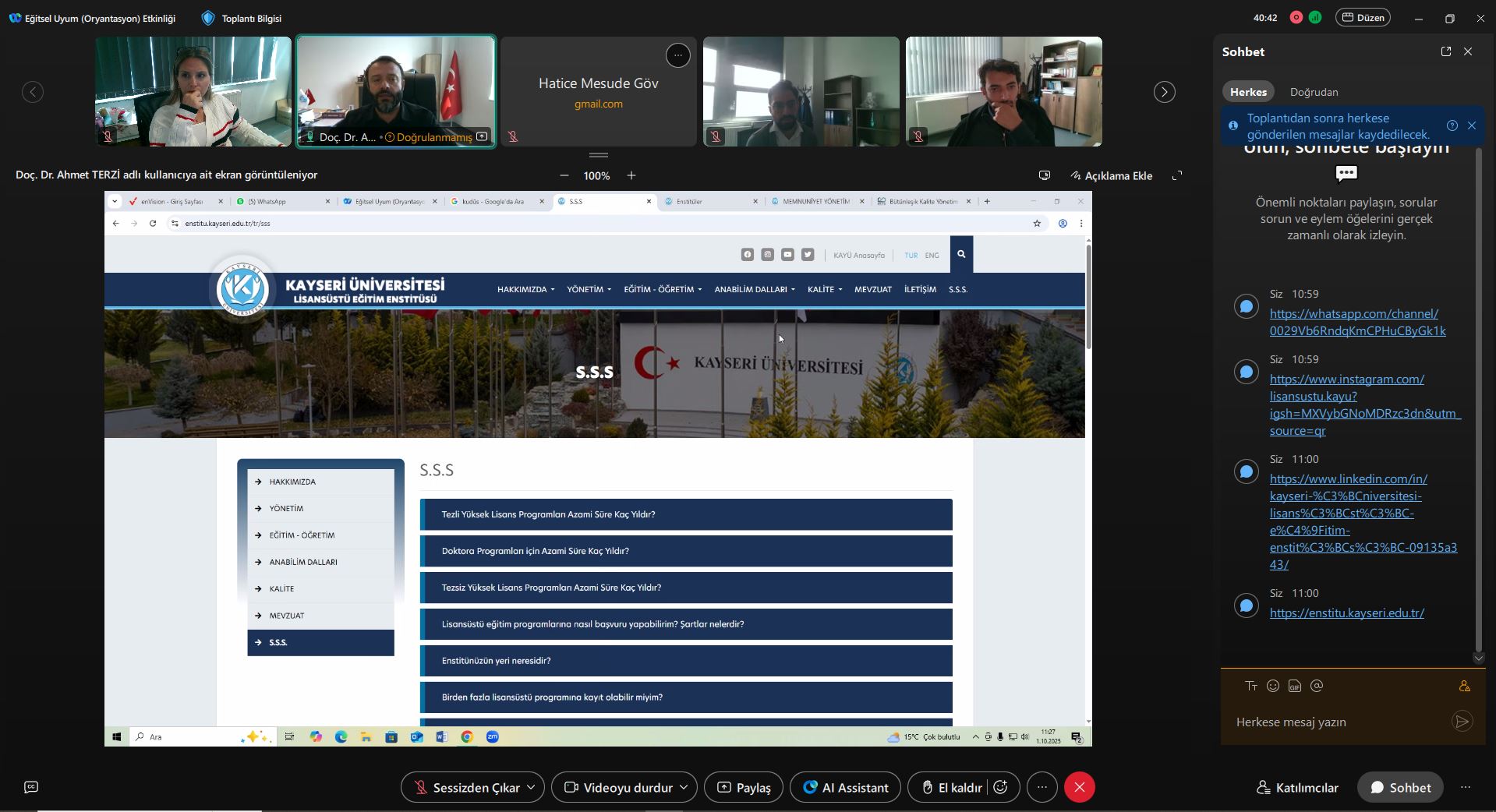This screenshot has width=1496, height=812.
Task: Open the enstitu.kayseri.edu.tr link in chat
Action: [x=1346, y=613]
